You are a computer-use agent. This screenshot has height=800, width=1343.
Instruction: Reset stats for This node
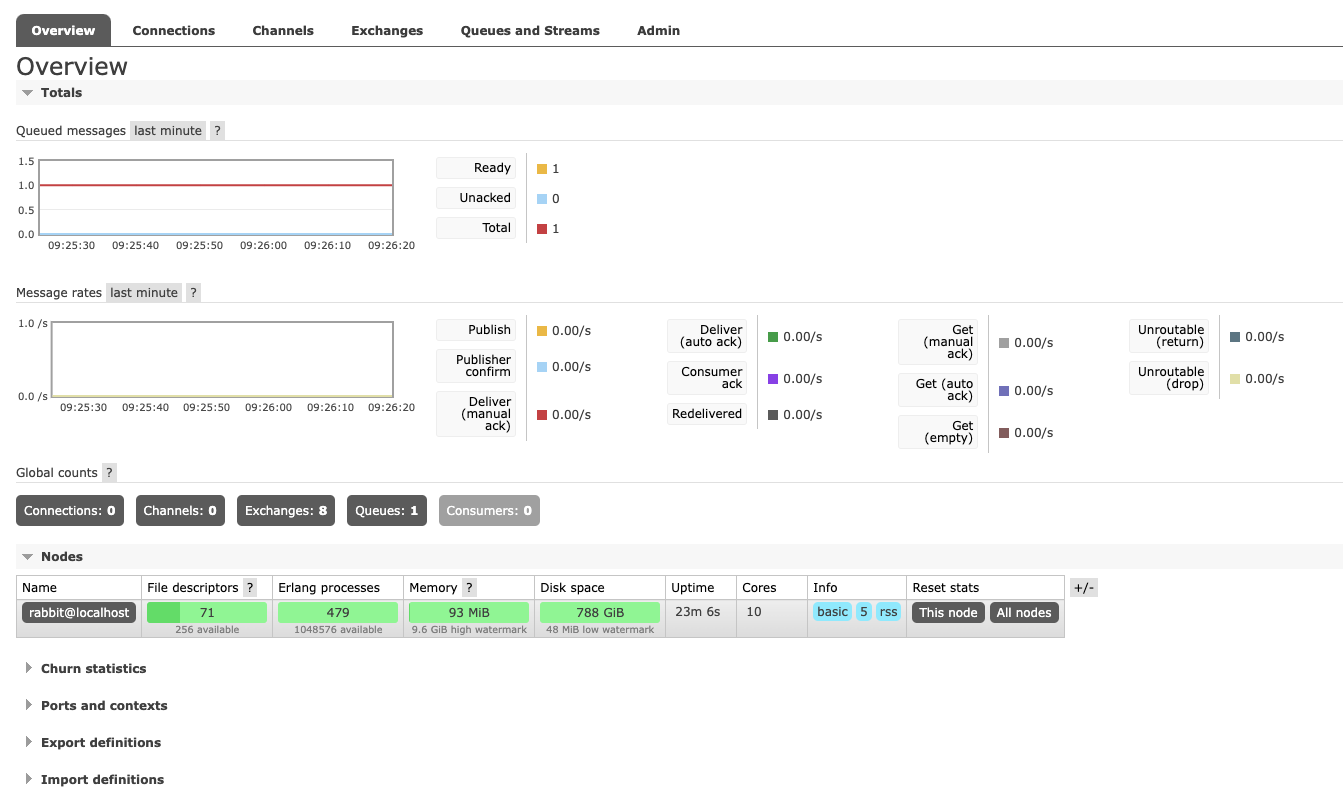point(948,613)
